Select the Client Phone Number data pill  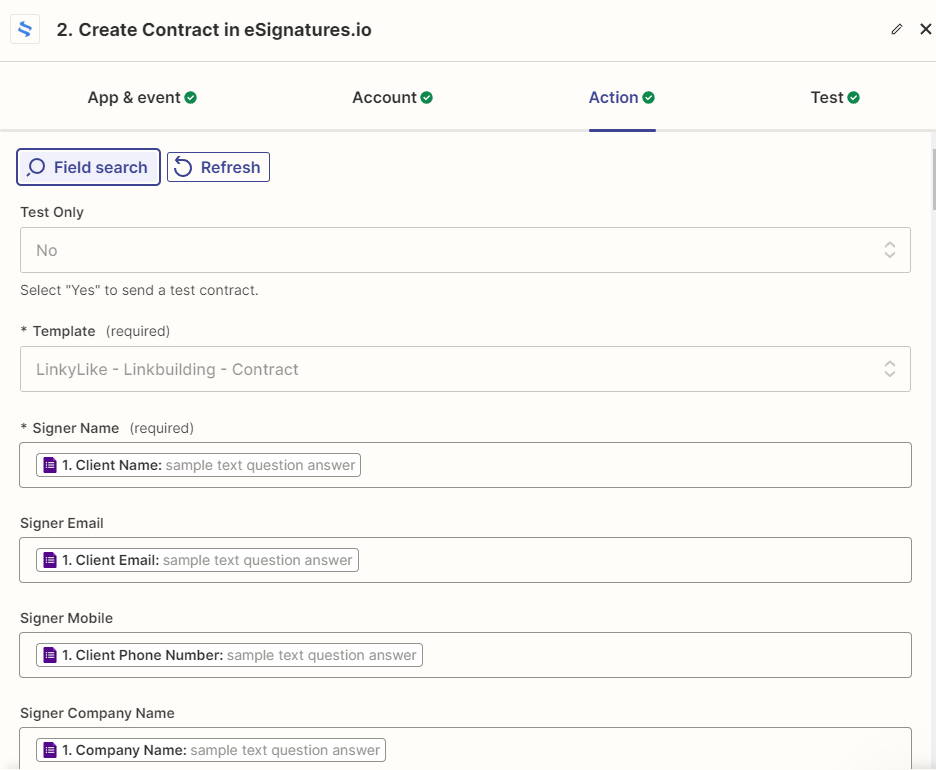[229, 655]
